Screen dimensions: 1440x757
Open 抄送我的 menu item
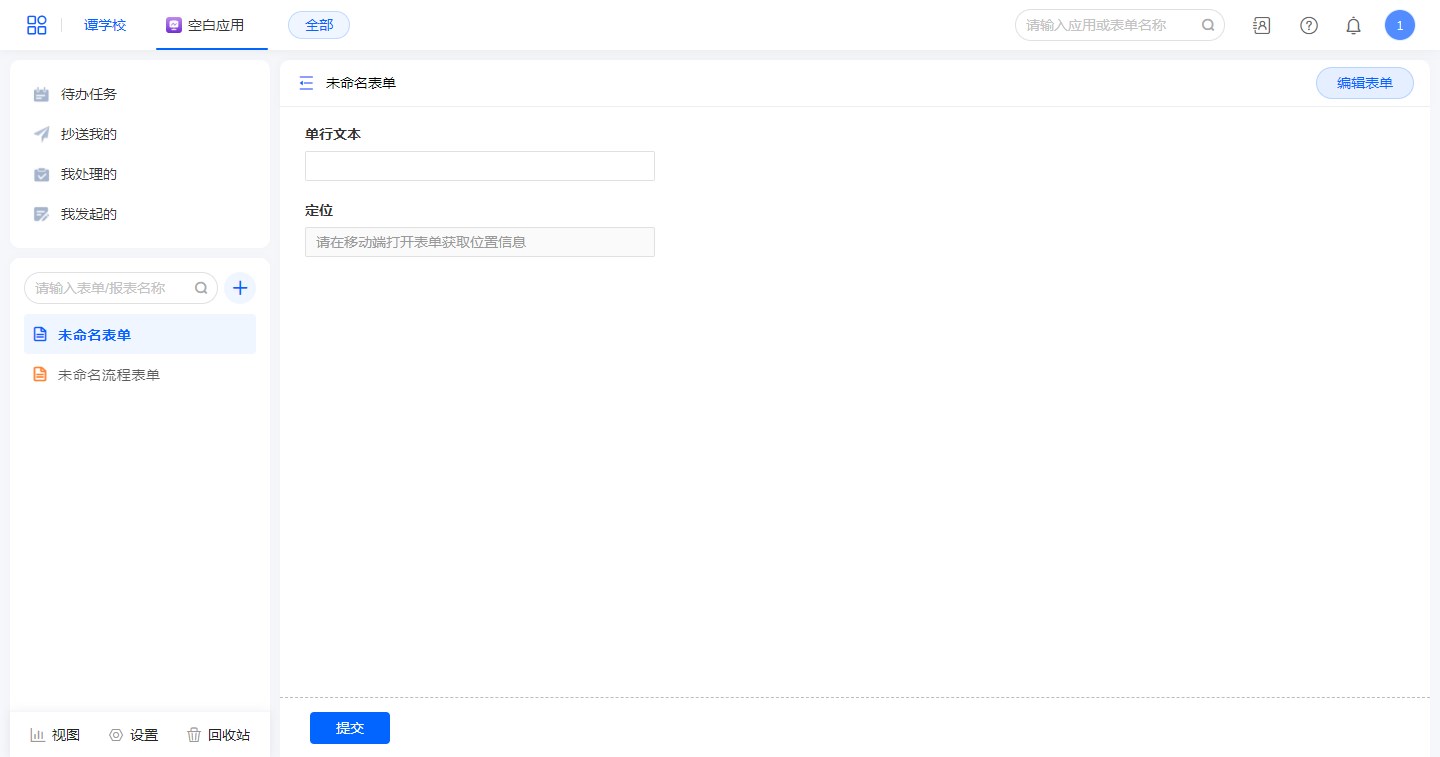click(88, 134)
